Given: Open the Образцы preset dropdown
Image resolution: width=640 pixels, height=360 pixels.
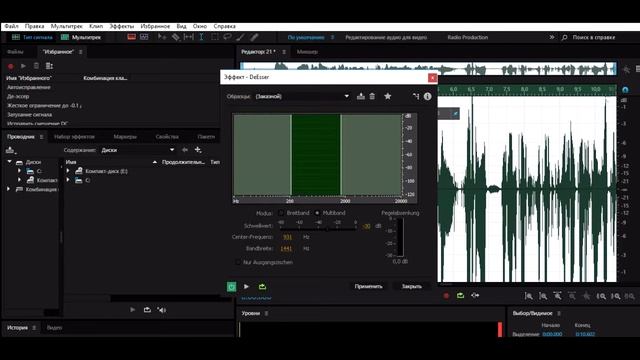Looking at the screenshot, I should tap(302, 96).
